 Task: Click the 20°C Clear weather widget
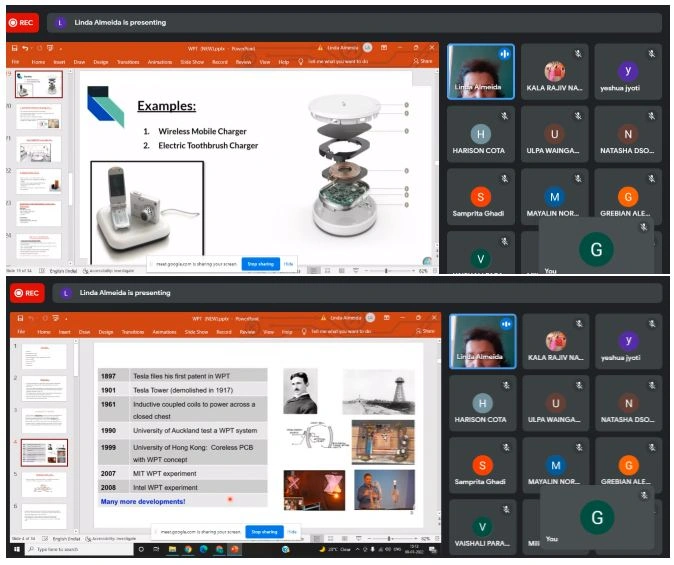334,550
